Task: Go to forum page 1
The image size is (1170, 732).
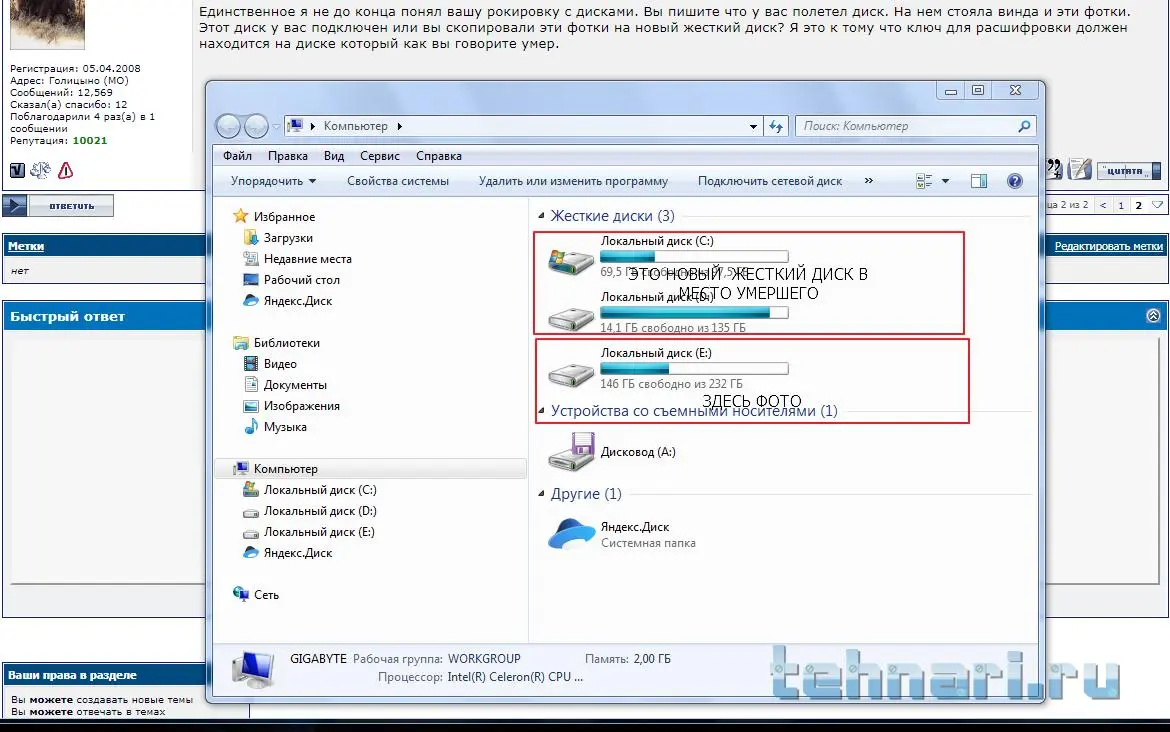Action: tap(1121, 205)
